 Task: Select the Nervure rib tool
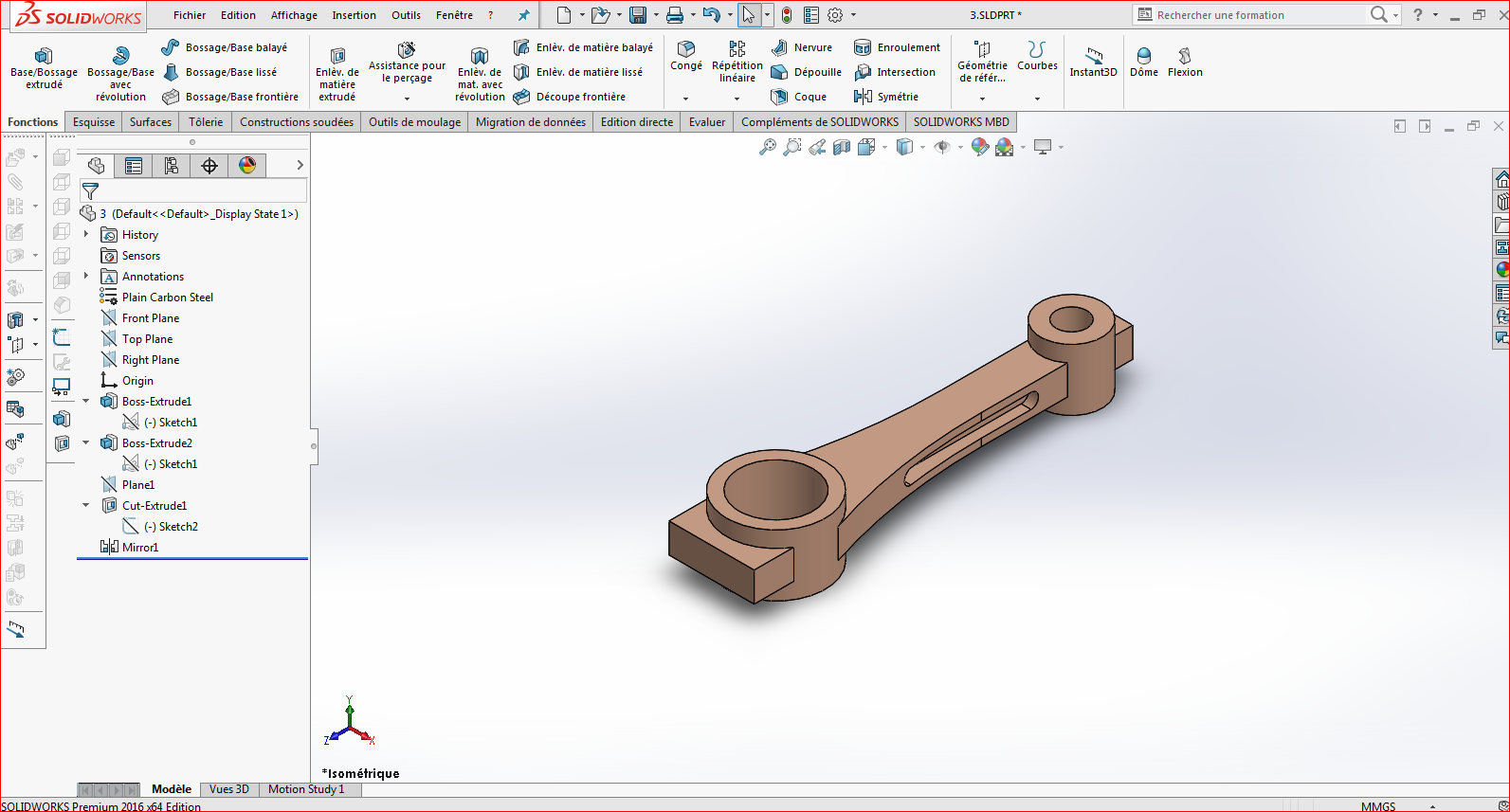802,47
